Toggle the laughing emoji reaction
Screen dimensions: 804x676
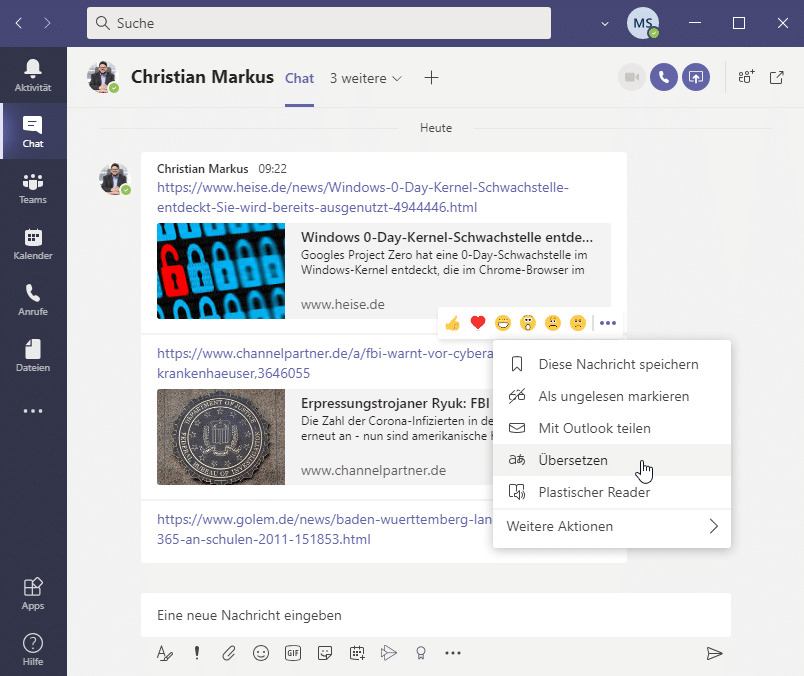pos(502,323)
